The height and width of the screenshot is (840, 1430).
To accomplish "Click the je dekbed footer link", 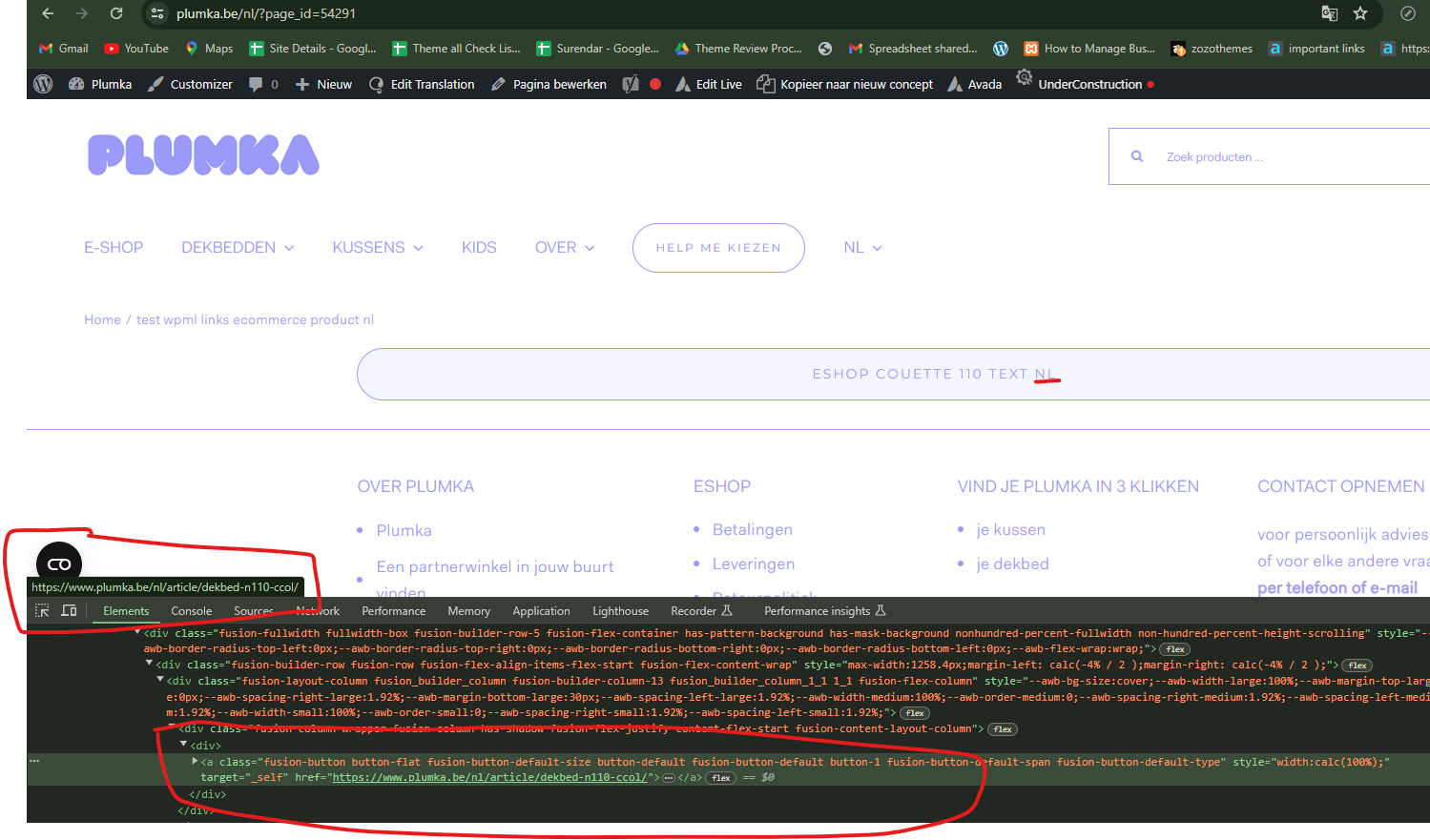I will [1013, 563].
